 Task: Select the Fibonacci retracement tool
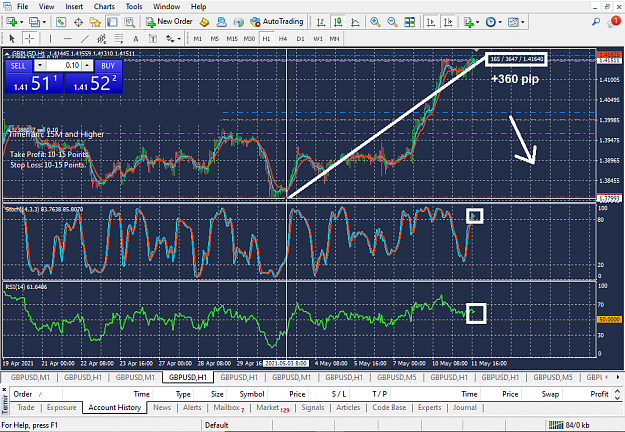tap(119, 39)
